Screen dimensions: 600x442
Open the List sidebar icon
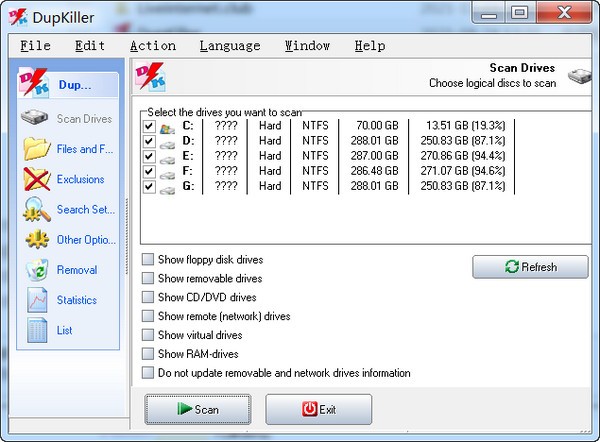[37, 329]
